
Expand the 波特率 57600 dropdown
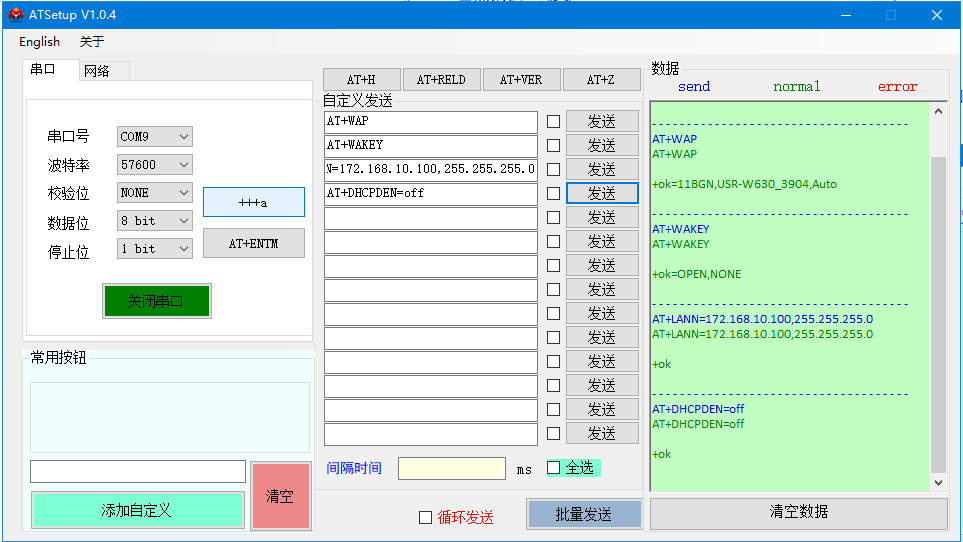[155, 165]
